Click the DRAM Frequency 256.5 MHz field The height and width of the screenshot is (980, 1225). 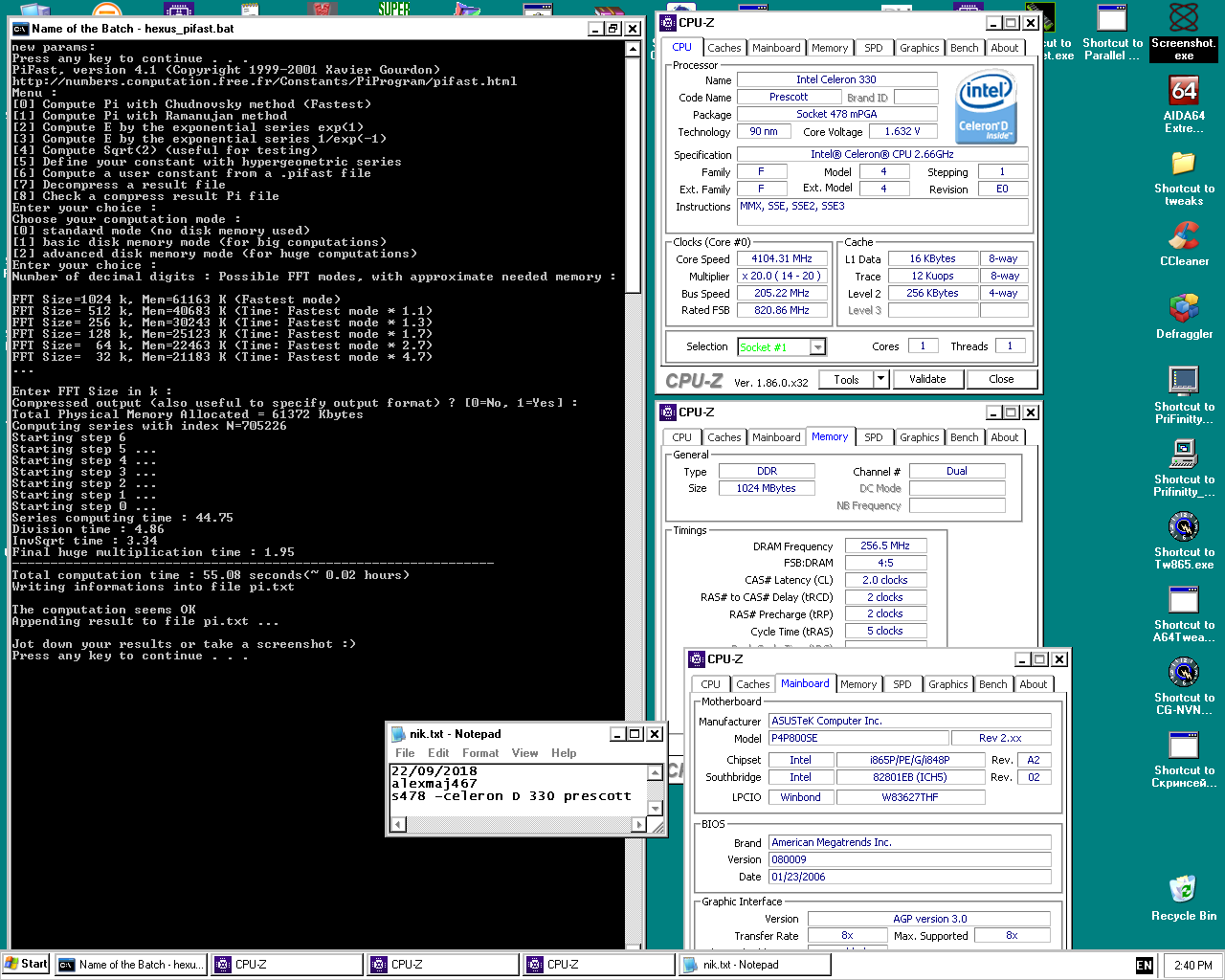coord(884,546)
